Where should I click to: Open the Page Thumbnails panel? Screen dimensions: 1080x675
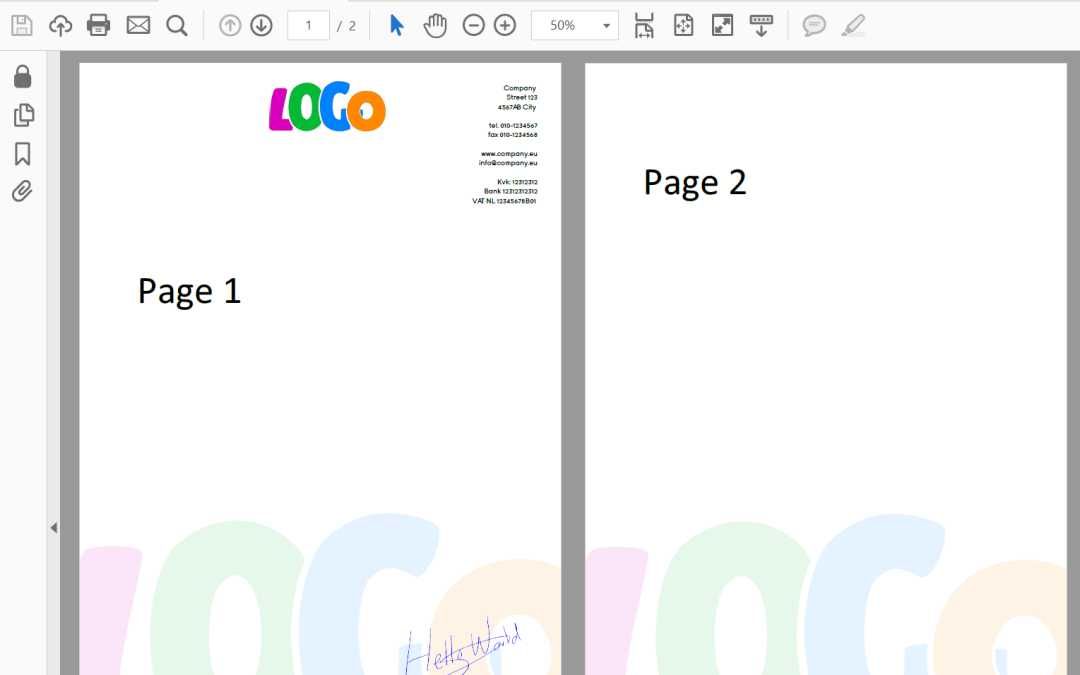click(x=23, y=115)
